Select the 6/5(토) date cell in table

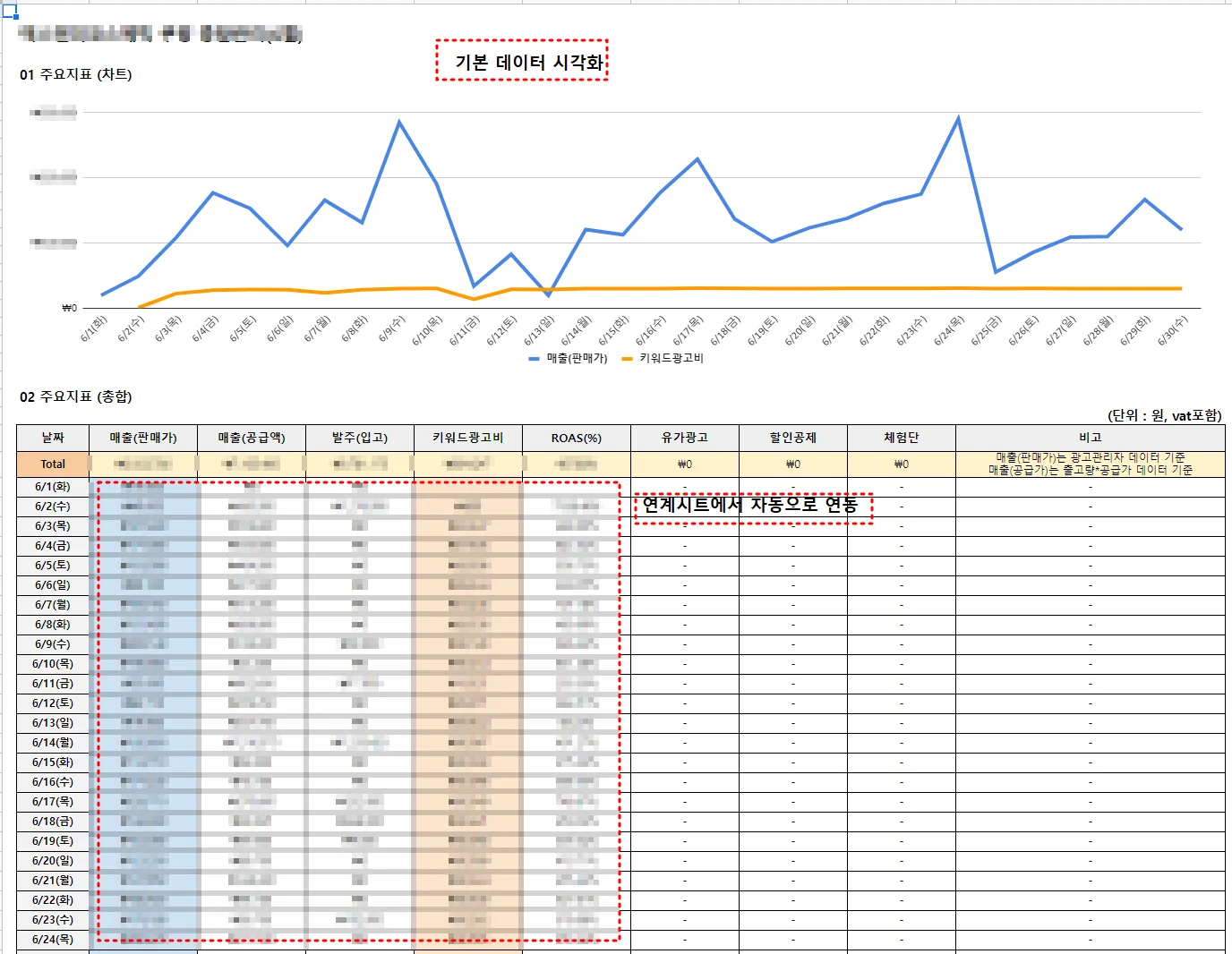click(53, 566)
